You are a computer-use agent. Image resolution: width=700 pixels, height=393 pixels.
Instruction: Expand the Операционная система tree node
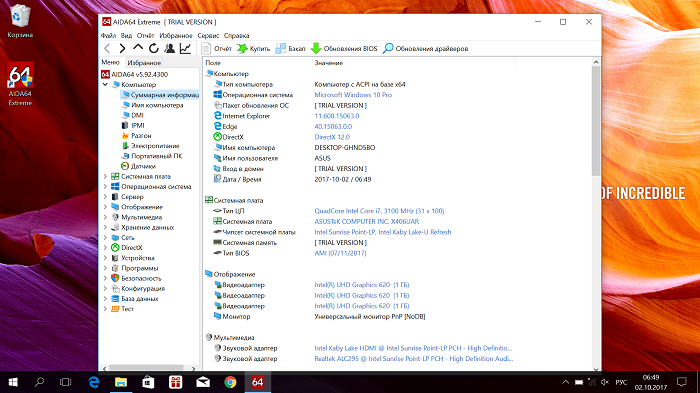(105, 187)
